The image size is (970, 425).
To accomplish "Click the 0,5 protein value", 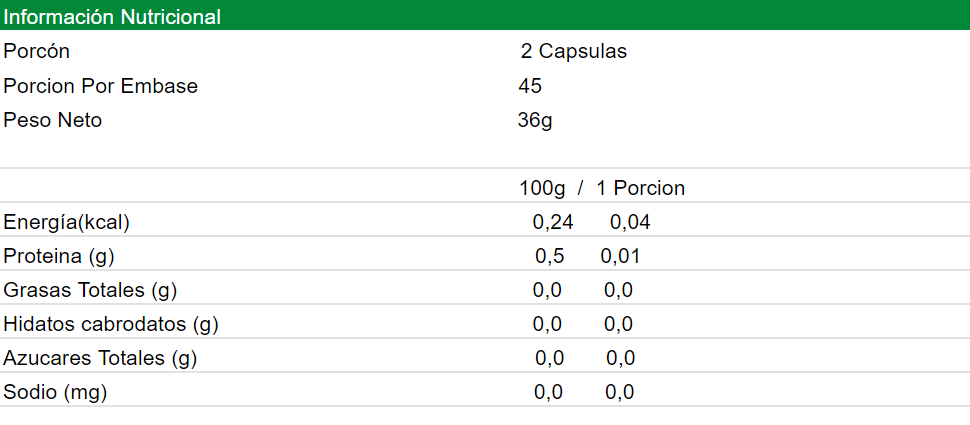I will 550,256.
